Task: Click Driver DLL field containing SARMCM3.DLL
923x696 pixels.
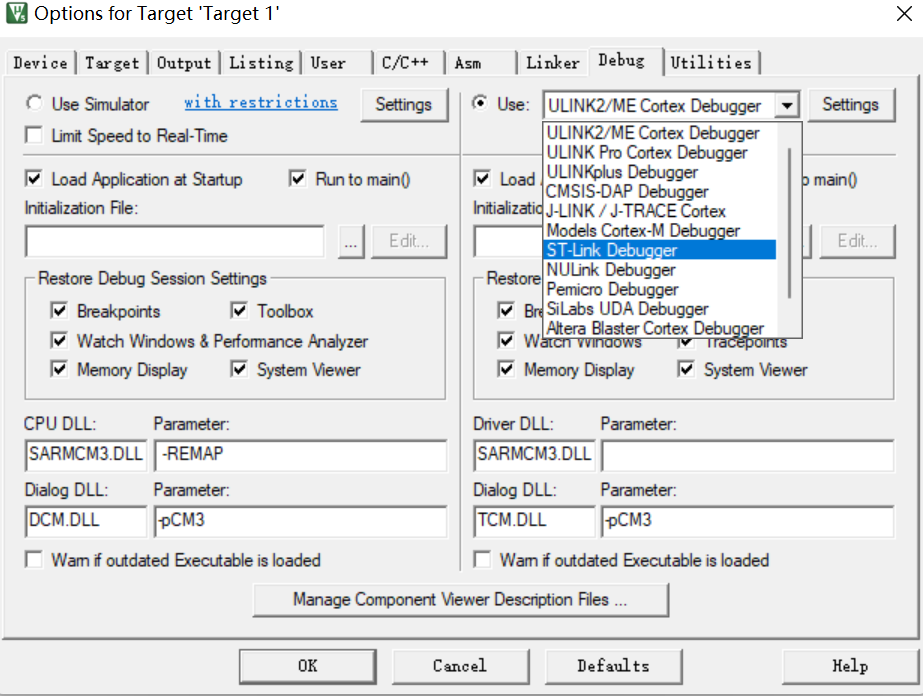Action: point(534,455)
